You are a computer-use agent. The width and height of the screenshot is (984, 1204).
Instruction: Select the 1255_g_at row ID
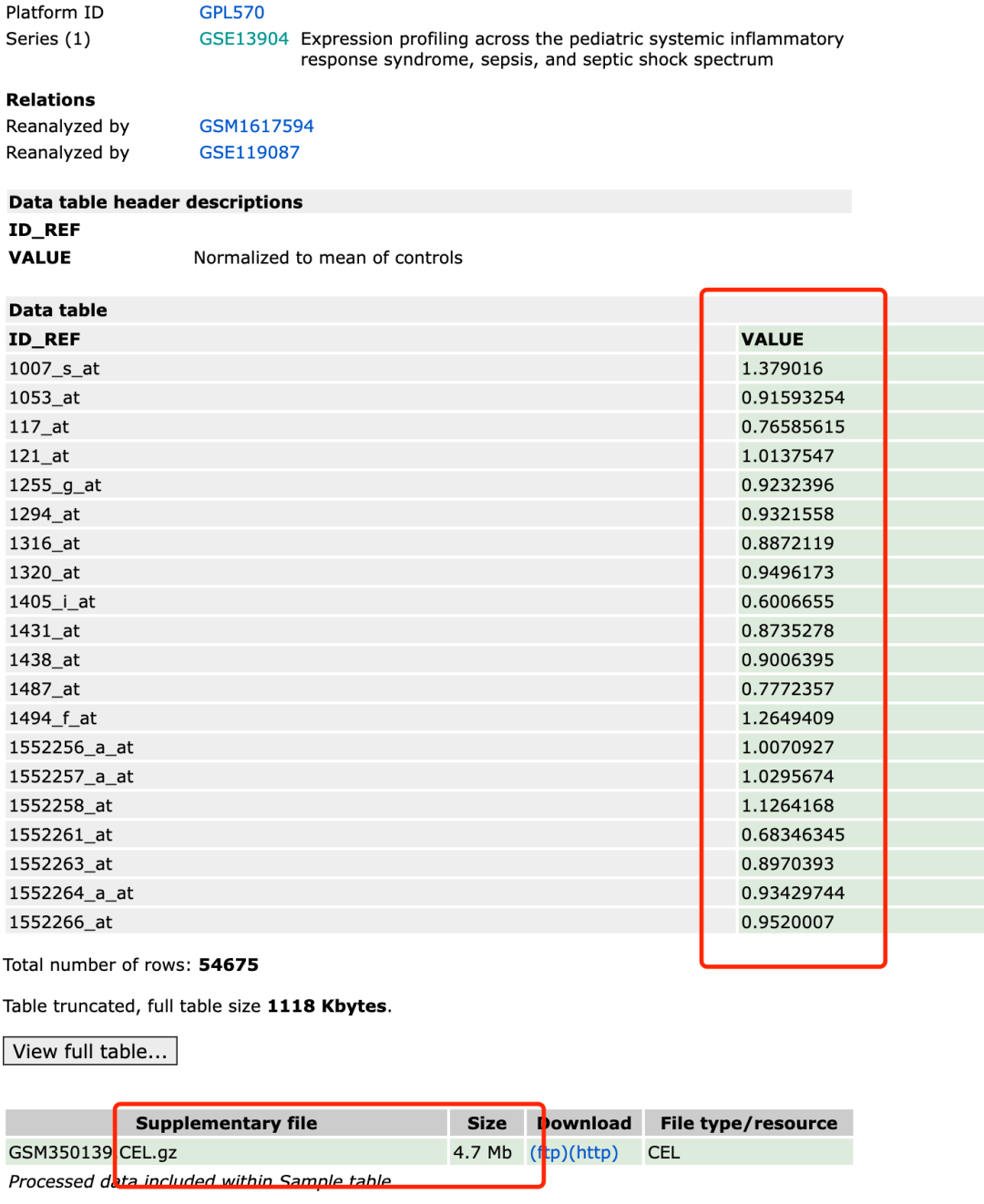coord(56,485)
